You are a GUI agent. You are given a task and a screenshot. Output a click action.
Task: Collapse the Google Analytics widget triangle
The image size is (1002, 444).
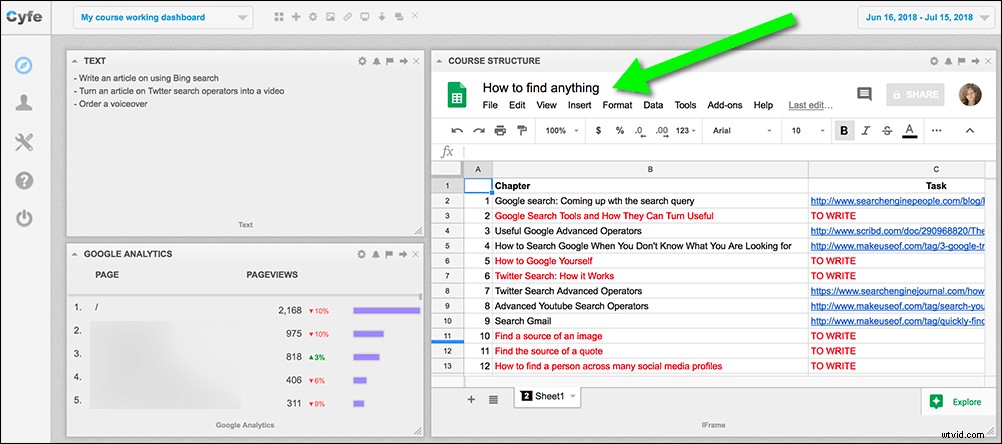75,254
